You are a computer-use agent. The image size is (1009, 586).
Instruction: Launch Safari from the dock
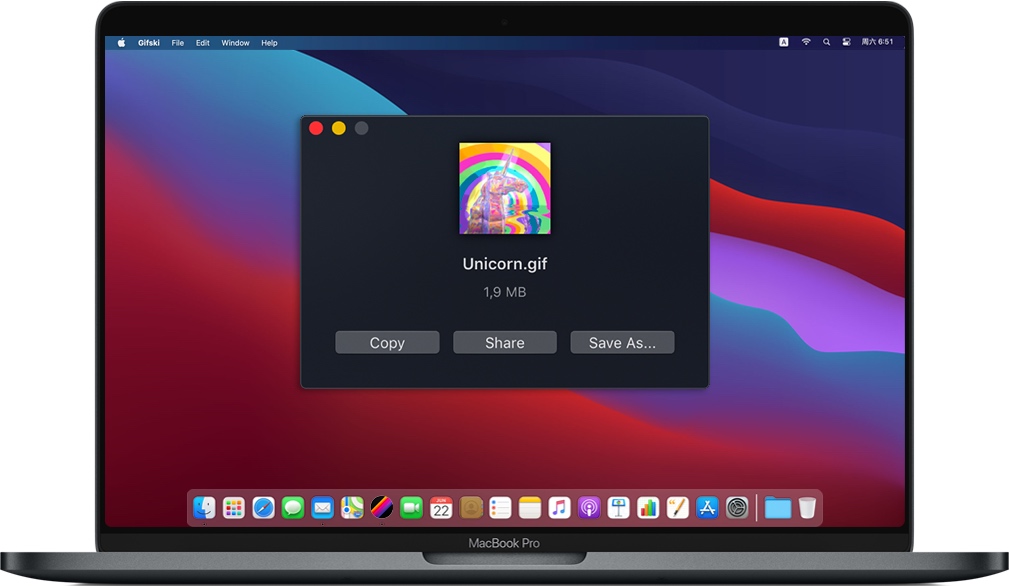(263, 508)
